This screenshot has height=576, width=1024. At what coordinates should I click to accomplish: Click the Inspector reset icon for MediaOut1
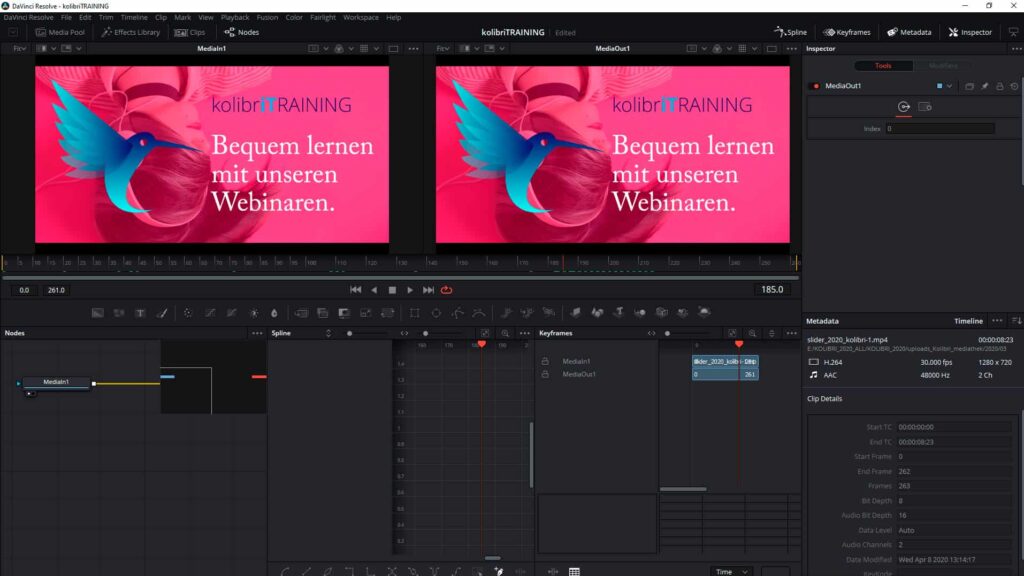1014,86
